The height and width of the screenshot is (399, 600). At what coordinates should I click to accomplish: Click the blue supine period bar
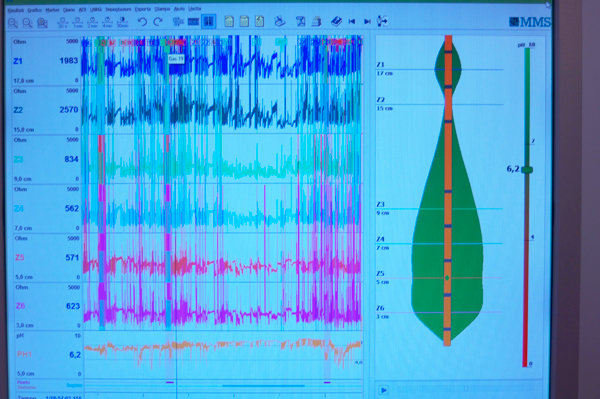[263, 386]
